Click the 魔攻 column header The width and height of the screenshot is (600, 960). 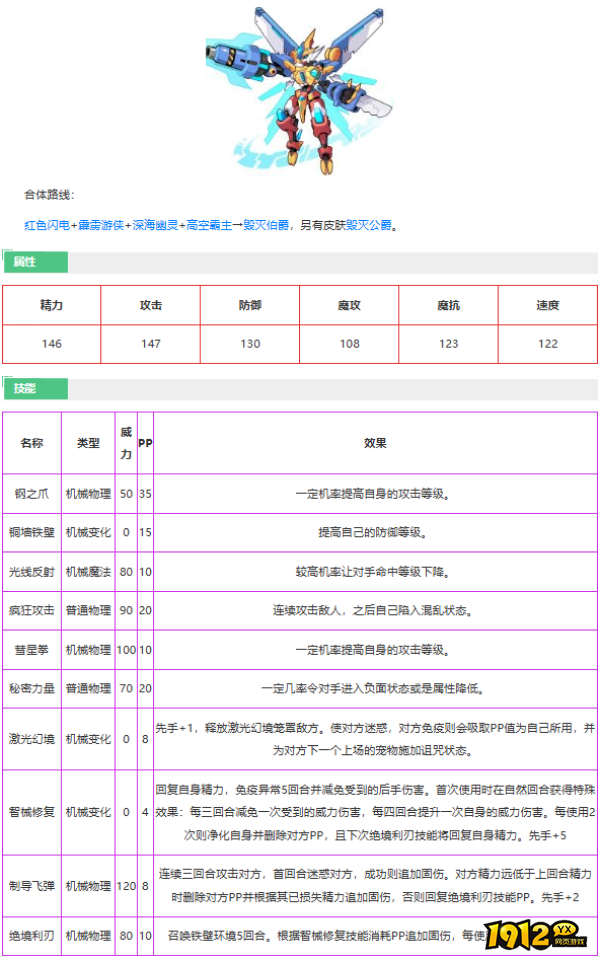point(349,305)
